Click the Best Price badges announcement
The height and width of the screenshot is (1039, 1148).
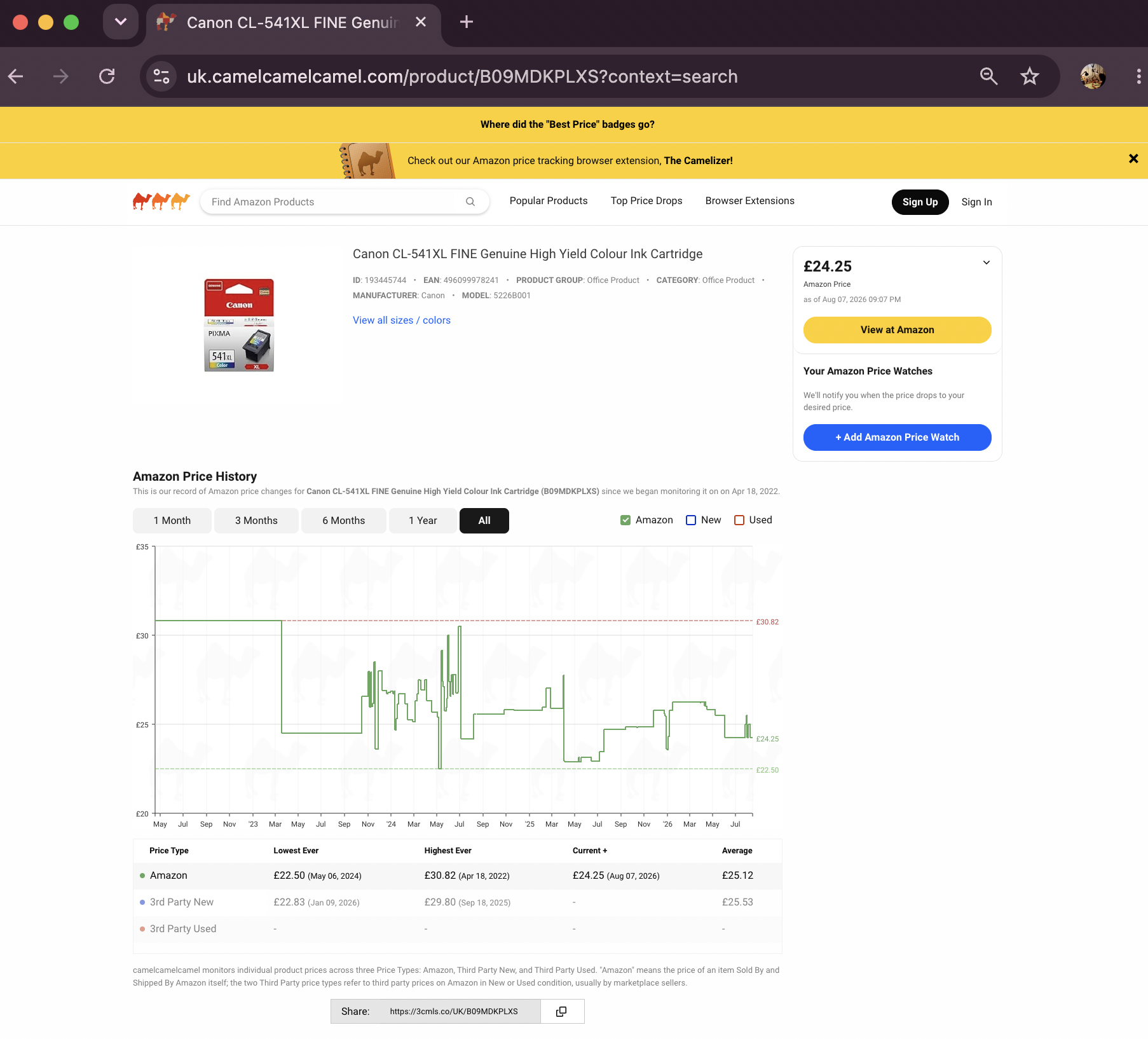pos(568,125)
